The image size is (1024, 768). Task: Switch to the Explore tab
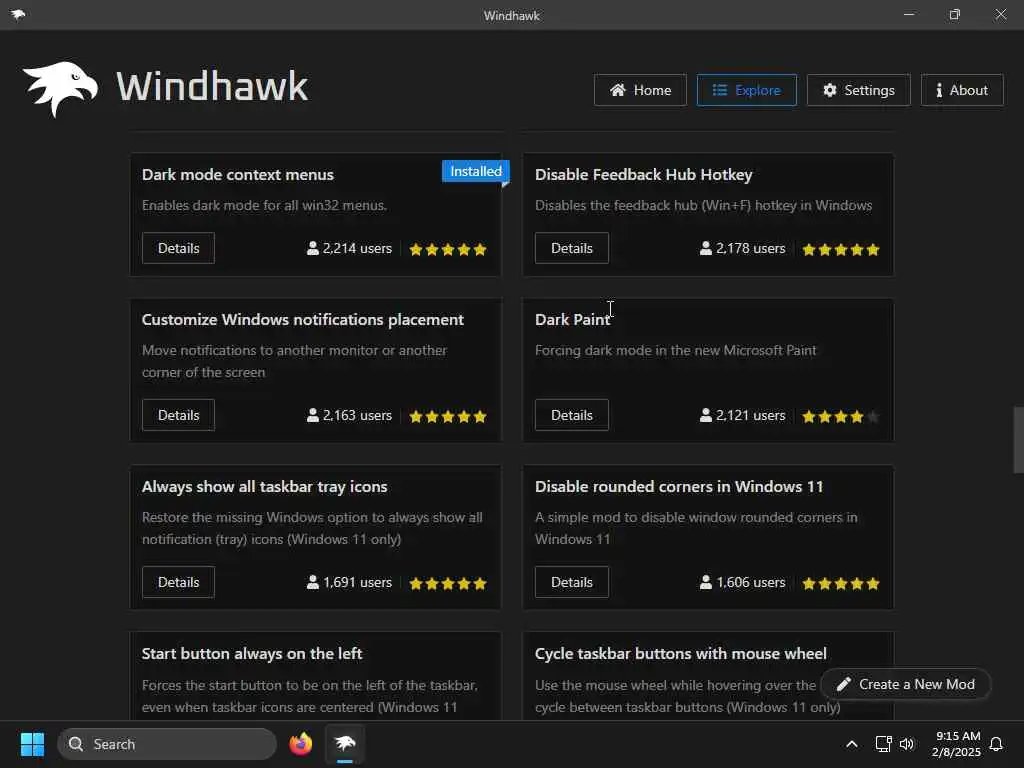[746, 90]
